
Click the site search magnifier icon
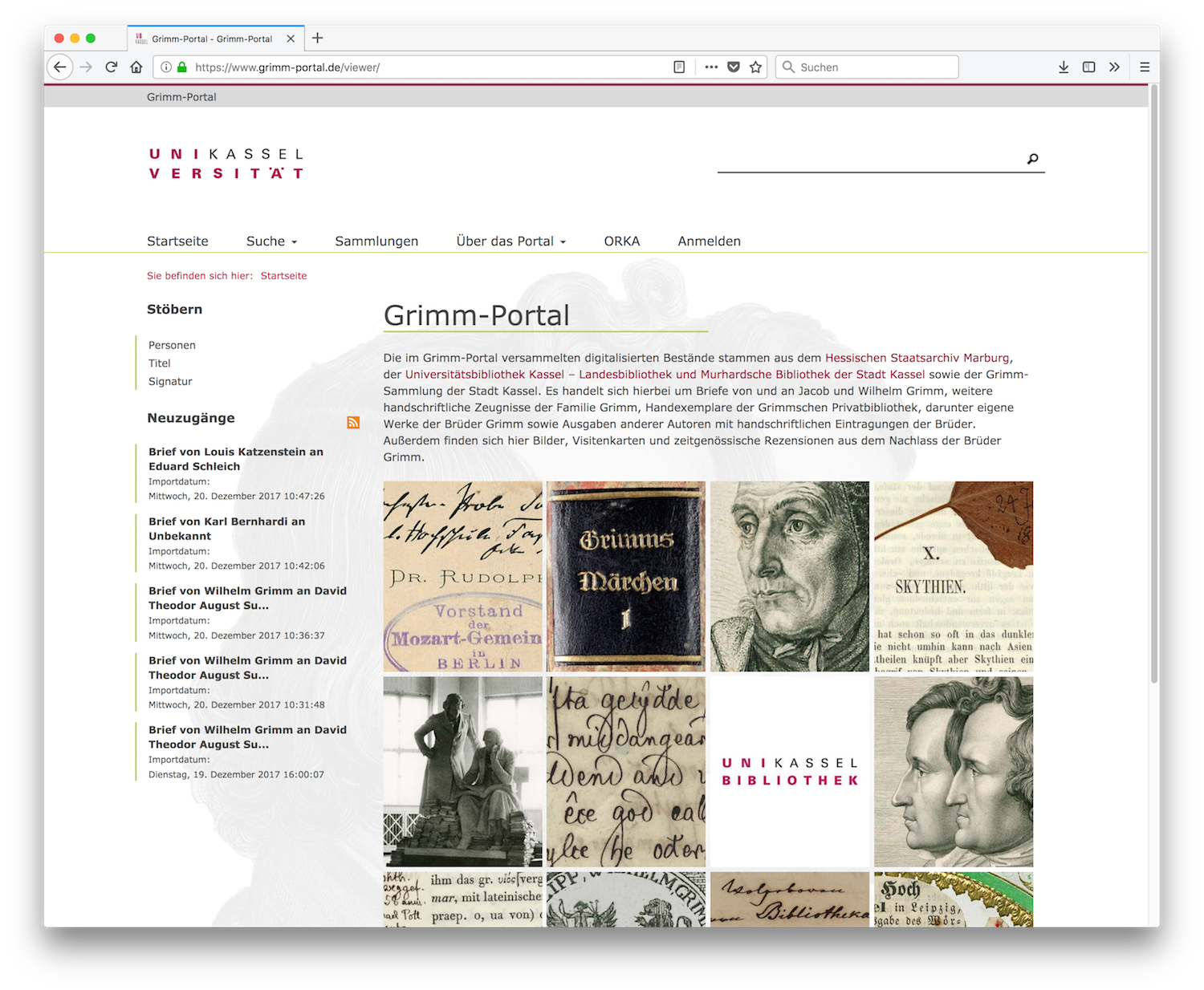pos(1033,159)
